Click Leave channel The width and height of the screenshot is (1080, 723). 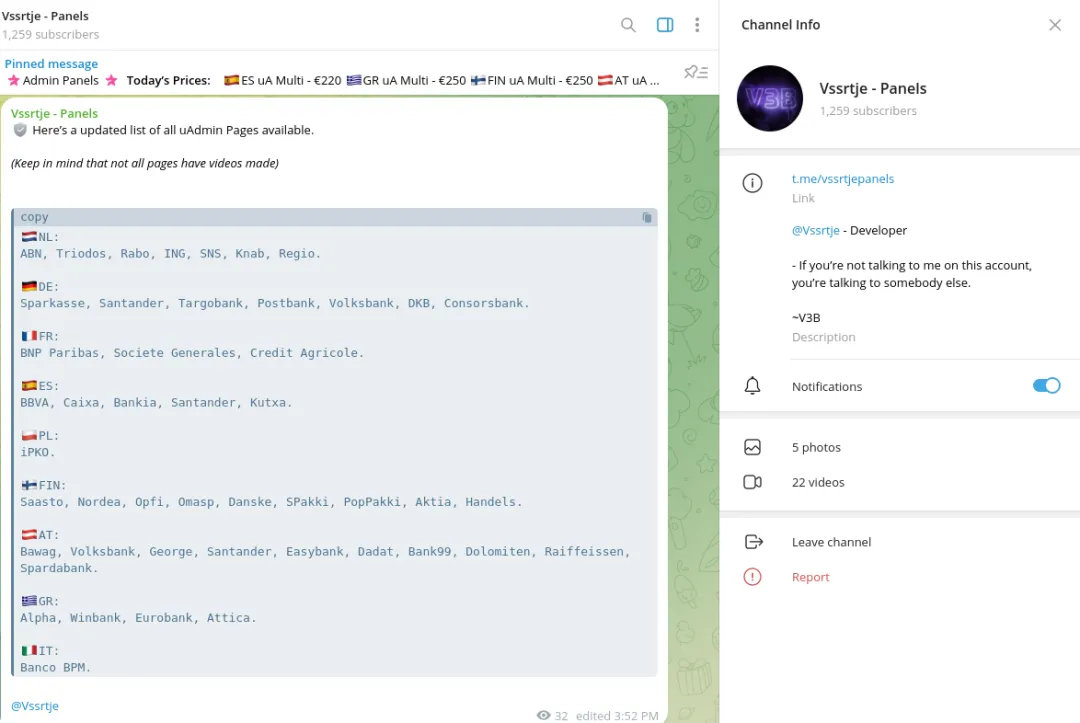point(831,542)
